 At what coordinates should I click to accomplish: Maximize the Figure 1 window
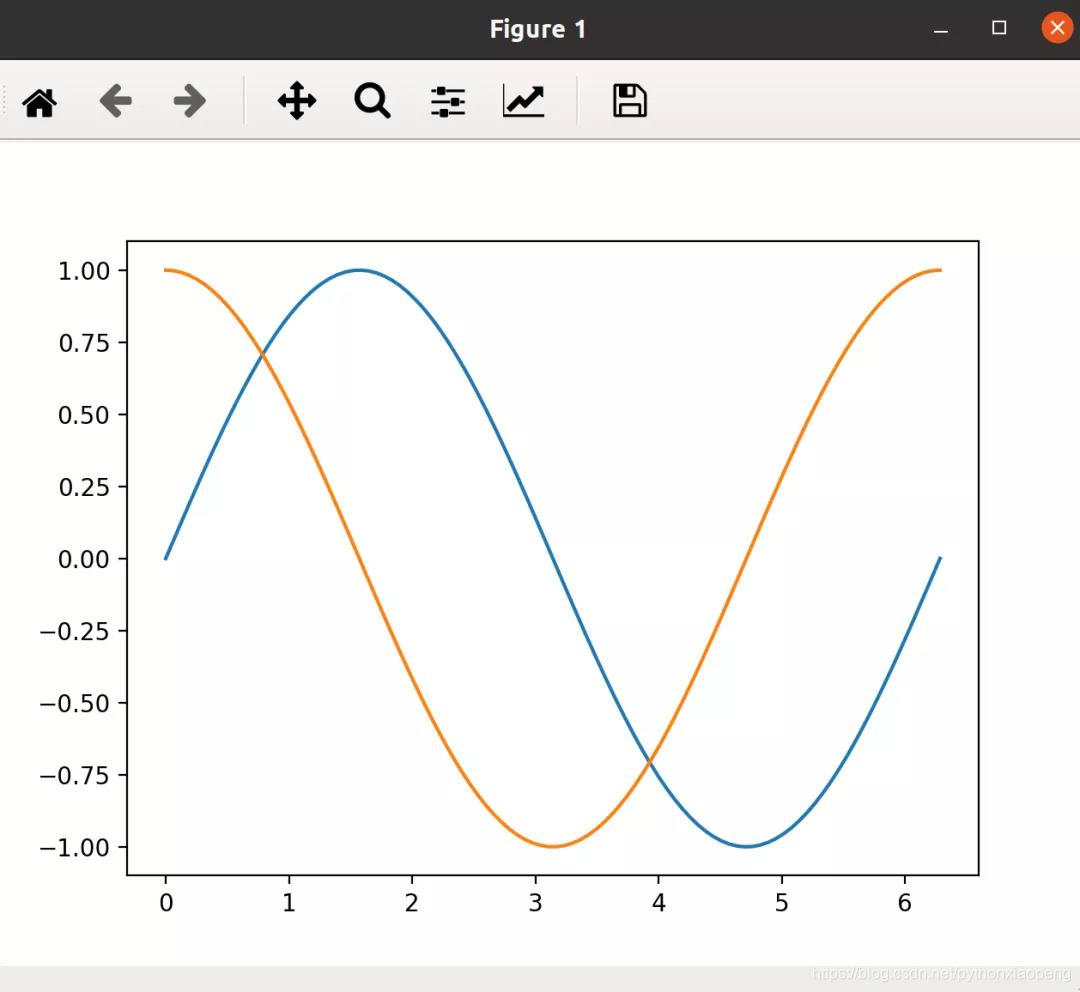999,28
